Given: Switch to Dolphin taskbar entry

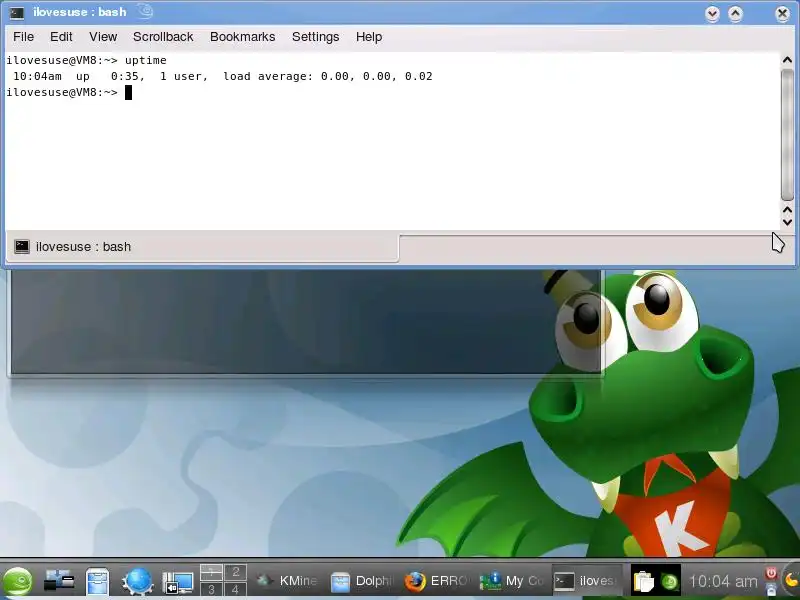Looking at the screenshot, I should pos(362,581).
